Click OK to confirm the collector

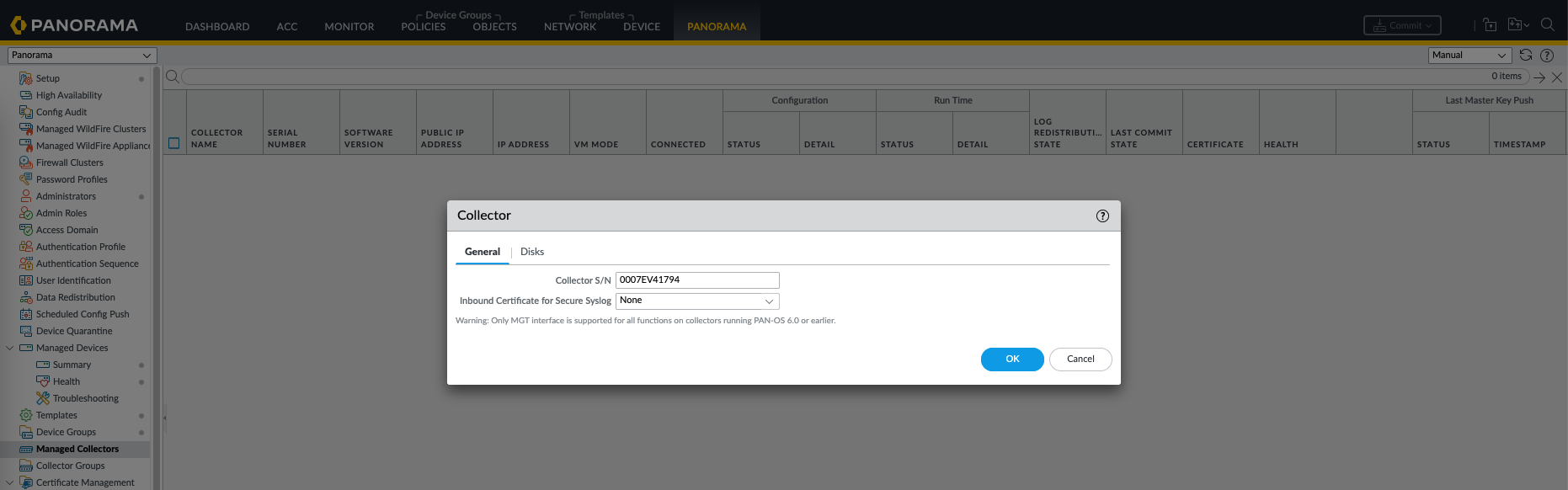pyautogui.click(x=1012, y=360)
